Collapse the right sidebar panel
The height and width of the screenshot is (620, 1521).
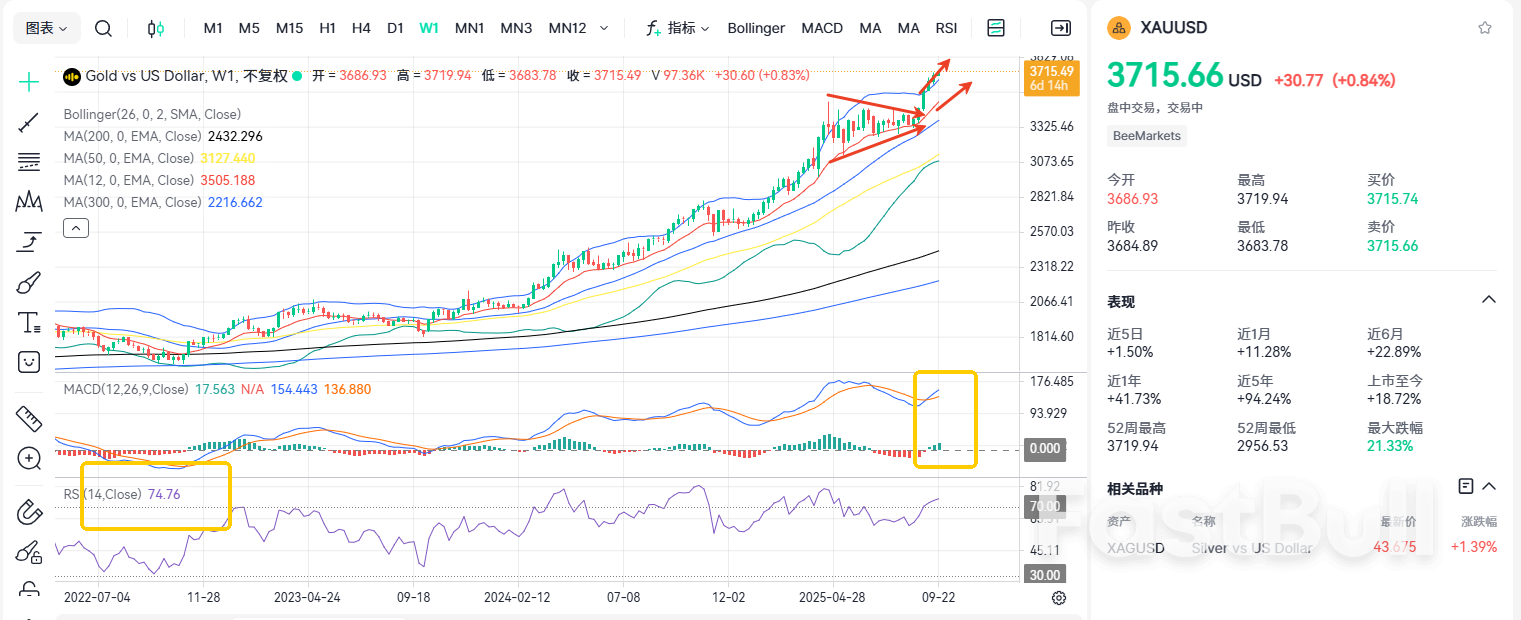pyautogui.click(x=1061, y=28)
